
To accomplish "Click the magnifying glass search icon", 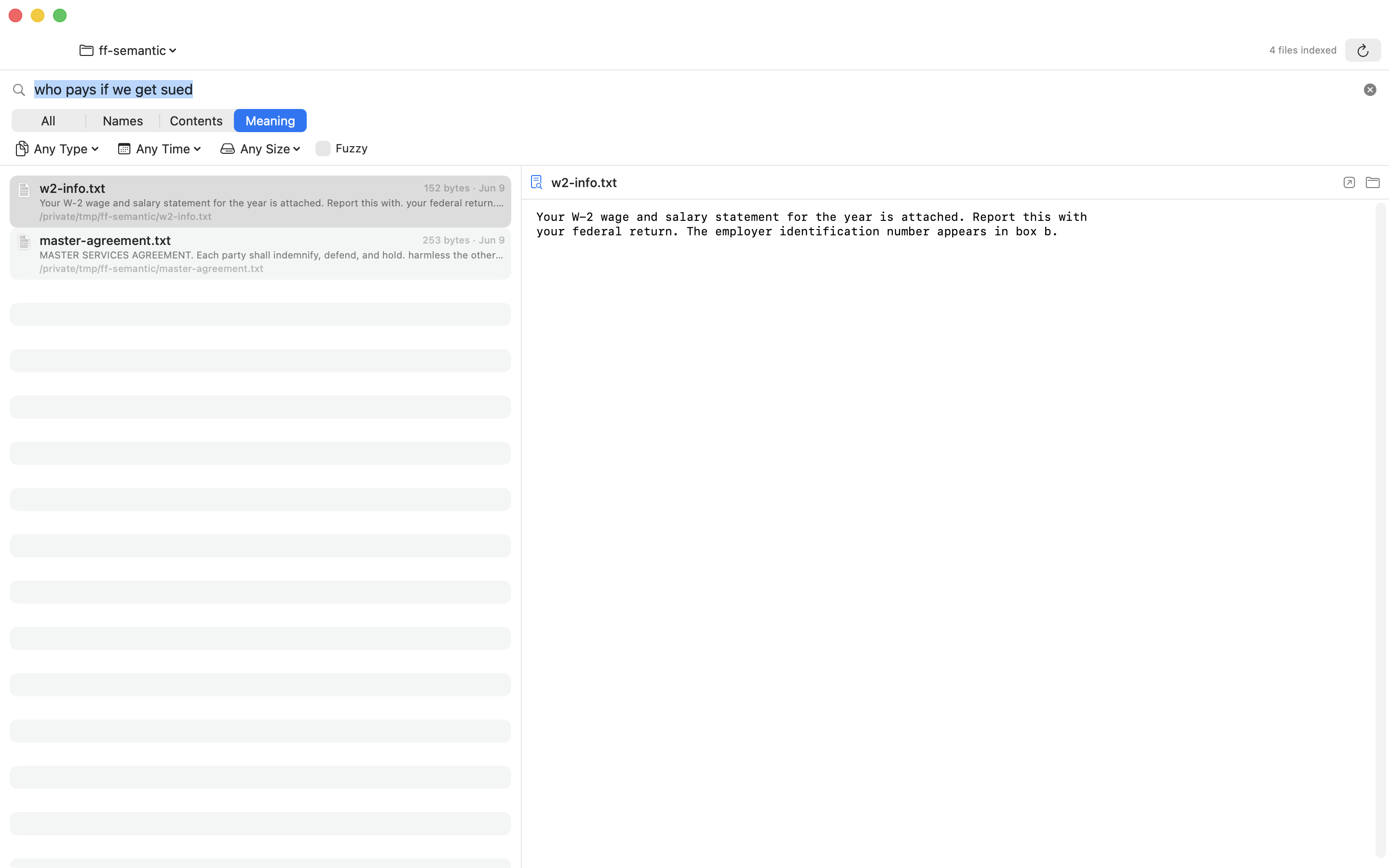I will point(19,90).
